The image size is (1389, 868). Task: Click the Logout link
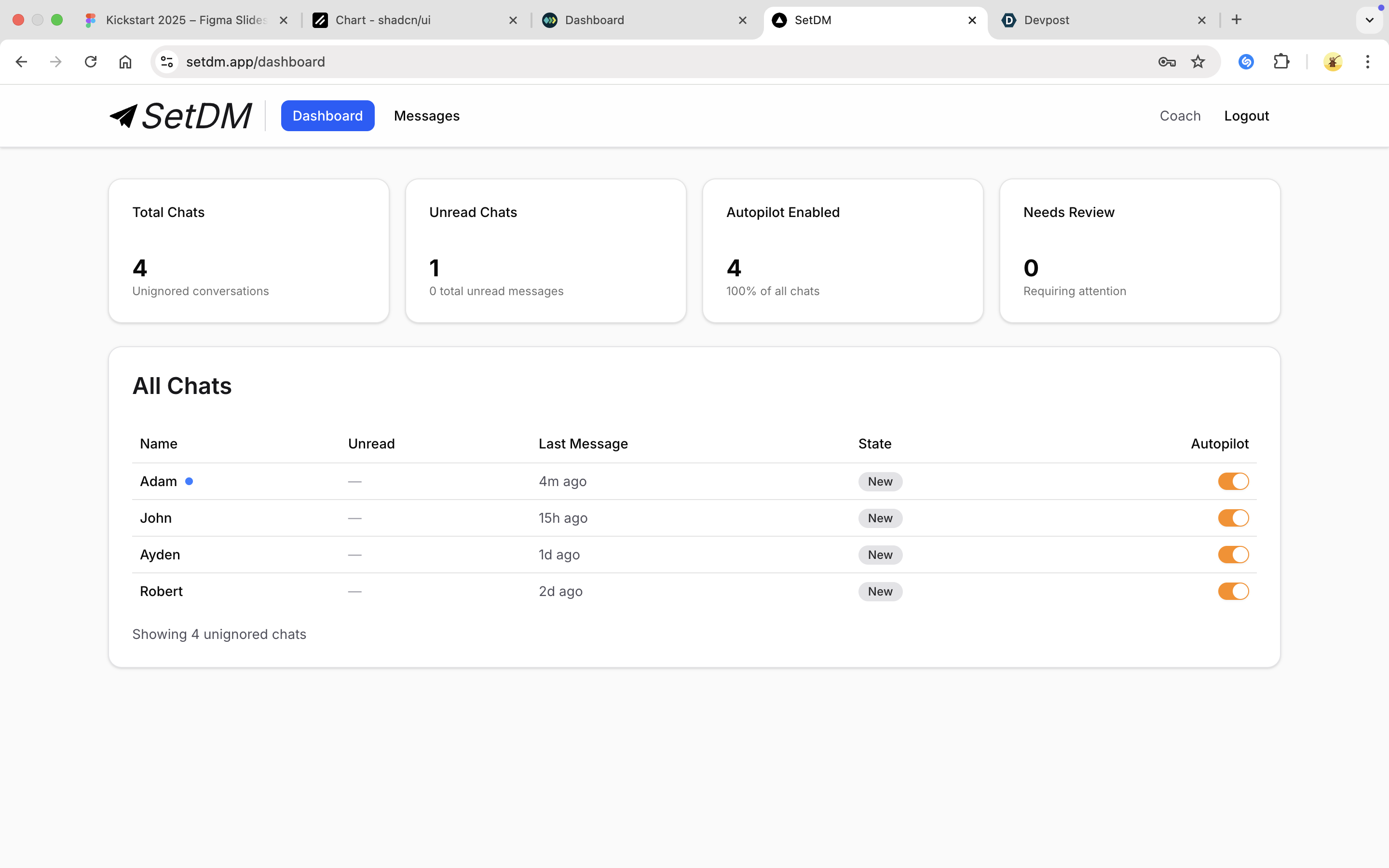(1246, 116)
